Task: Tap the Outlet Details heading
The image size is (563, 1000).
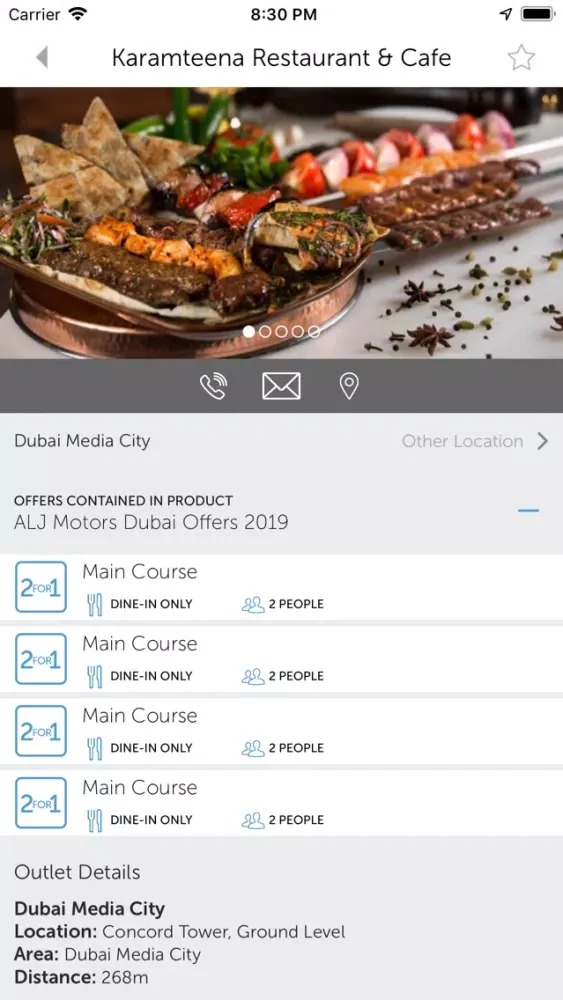Action: [x=77, y=872]
